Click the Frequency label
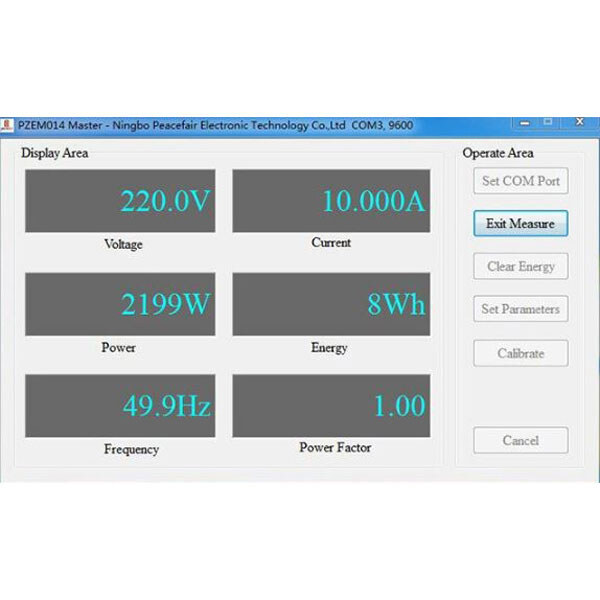The image size is (600, 600). click(x=131, y=449)
